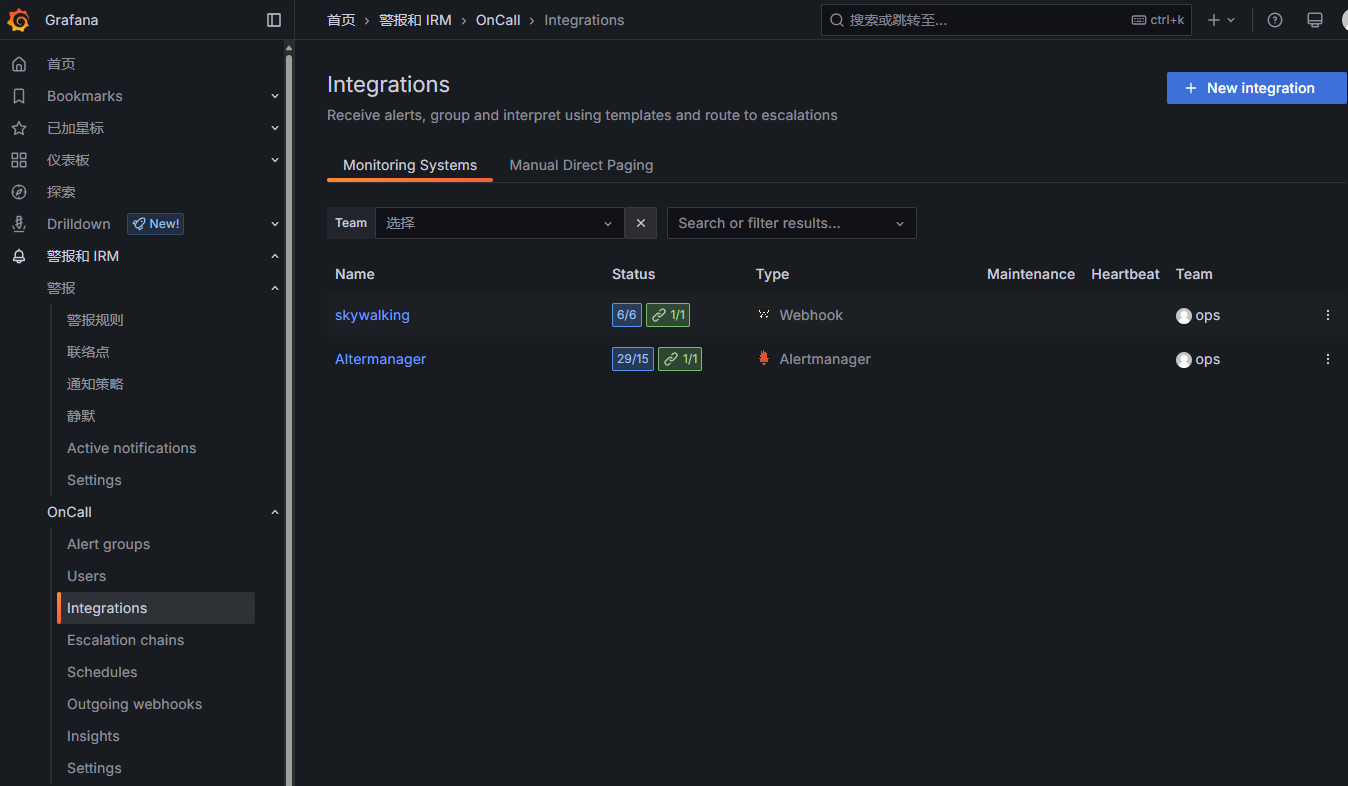Viewport: 1348px width, 786px height.
Task: Open Active notifications in the sidebar
Action: click(131, 448)
